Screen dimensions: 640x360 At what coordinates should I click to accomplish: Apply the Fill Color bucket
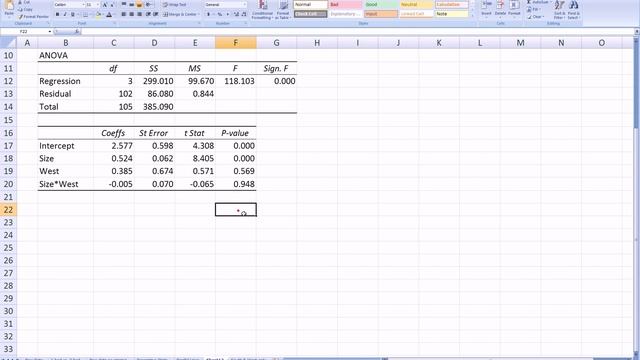pos(98,15)
